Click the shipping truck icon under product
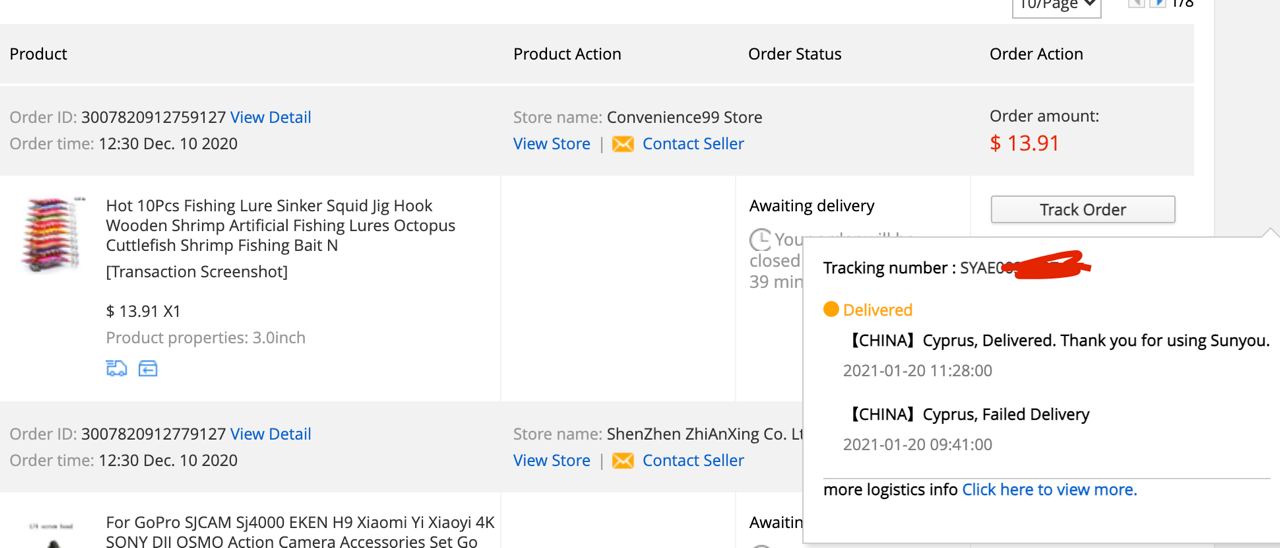This screenshot has width=1280, height=548. 116,369
